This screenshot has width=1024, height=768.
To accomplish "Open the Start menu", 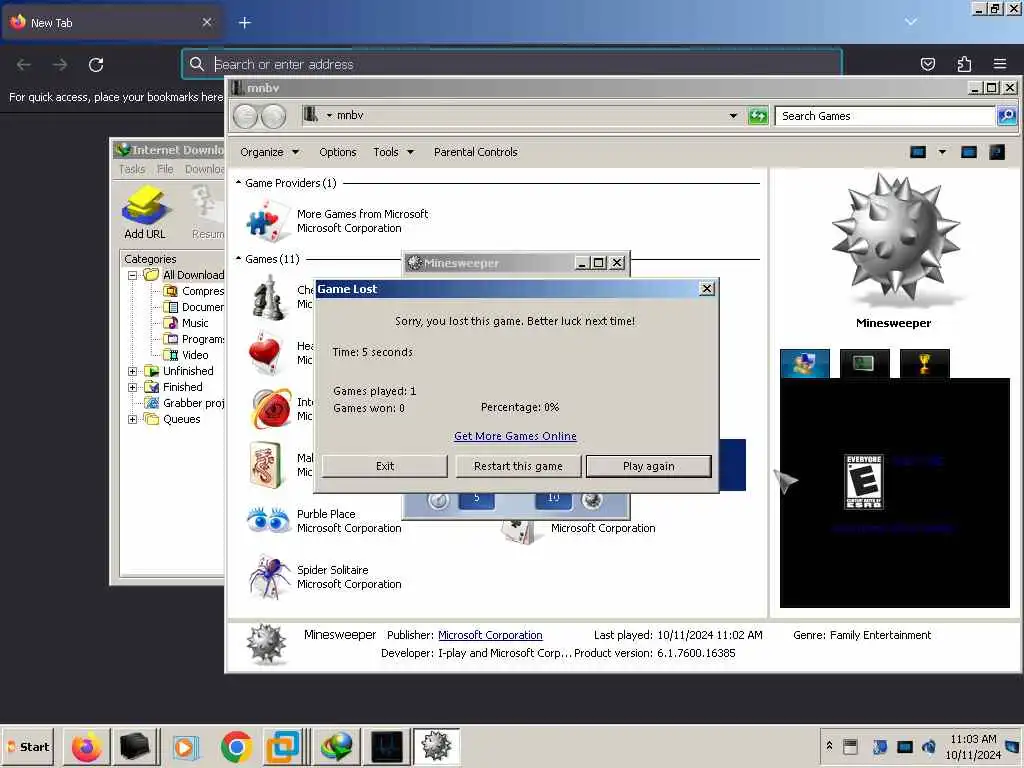I will click(29, 746).
